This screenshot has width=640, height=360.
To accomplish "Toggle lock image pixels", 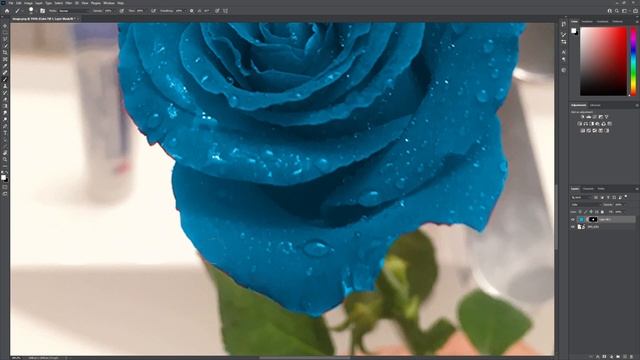I will click(585, 212).
